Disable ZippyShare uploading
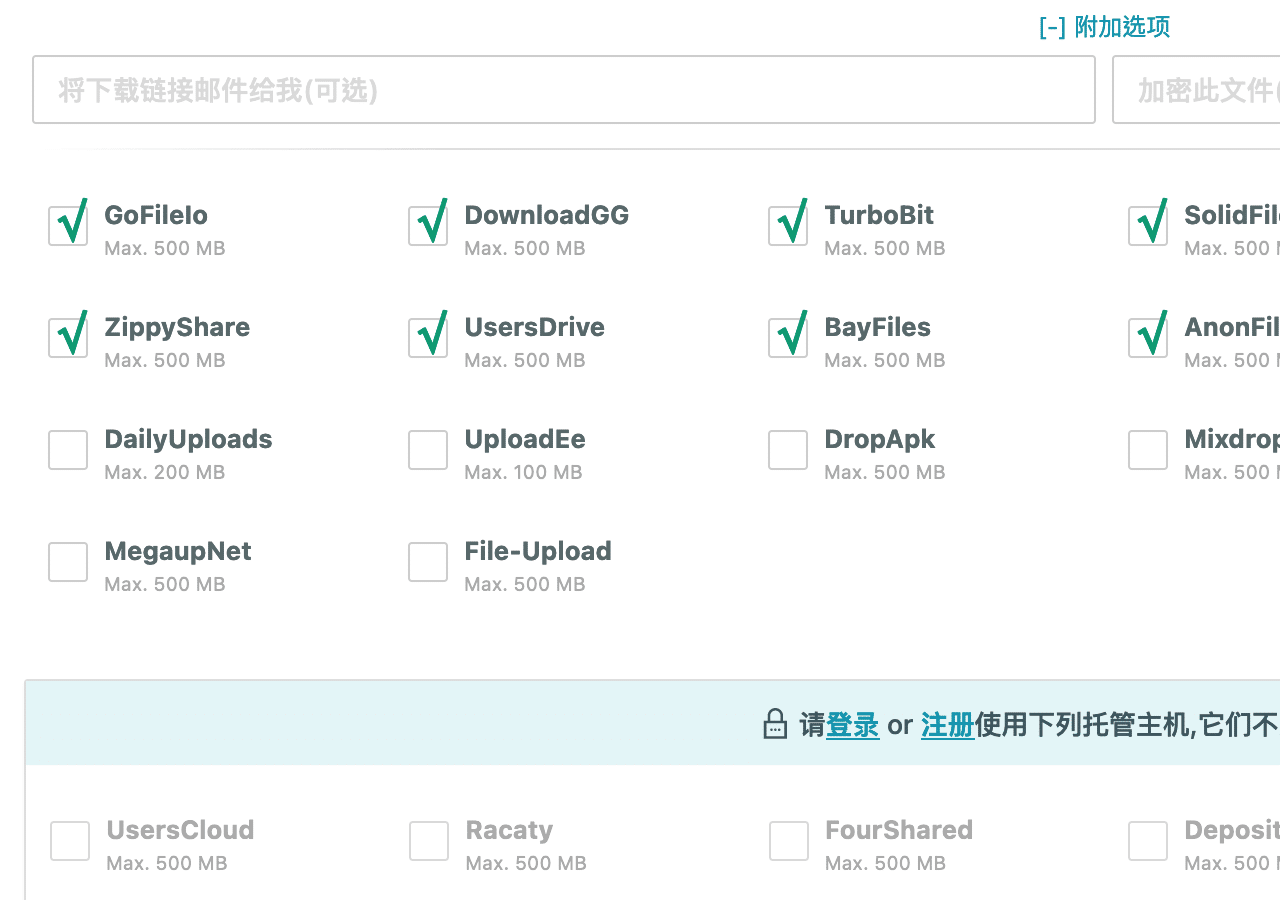This screenshot has width=1280, height=900. tap(68, 336)
